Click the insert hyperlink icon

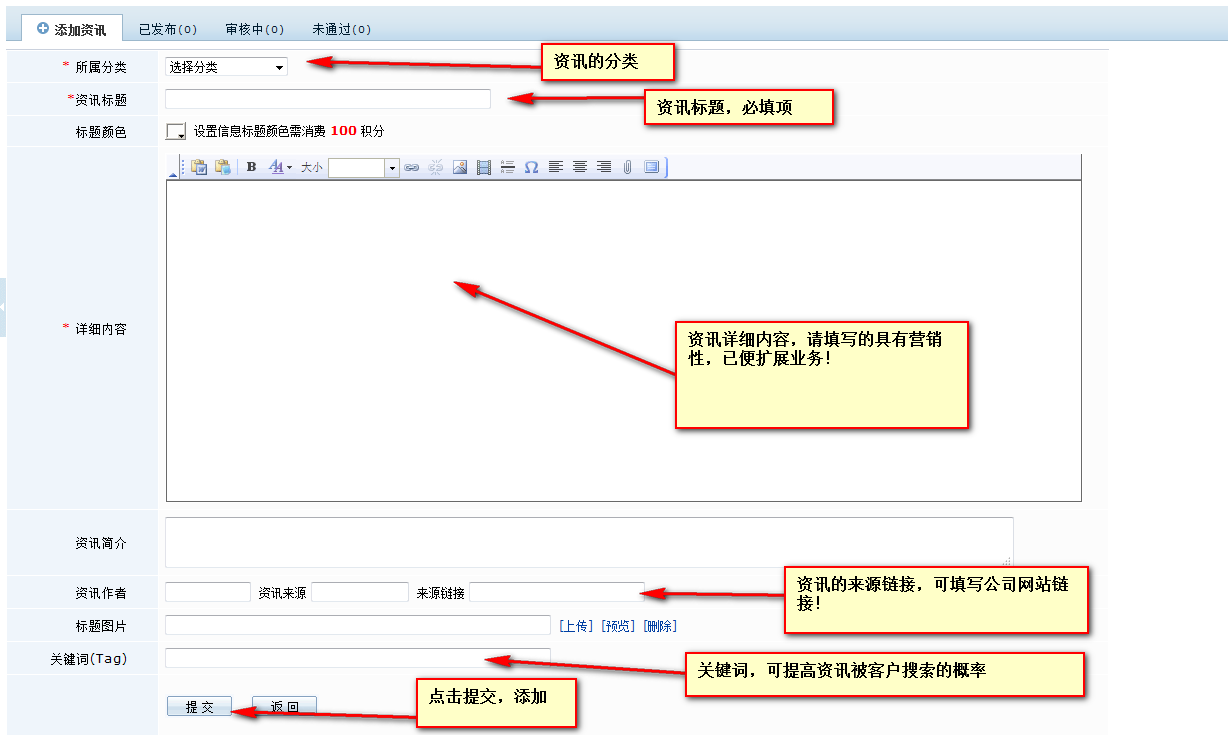pyautogui.click(x=411, y=167)
